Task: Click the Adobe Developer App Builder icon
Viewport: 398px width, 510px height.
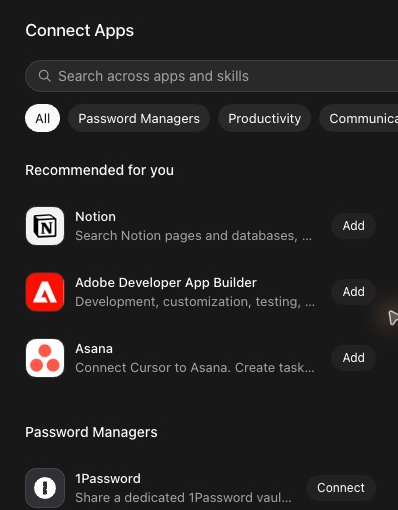Action: (45, 292)
